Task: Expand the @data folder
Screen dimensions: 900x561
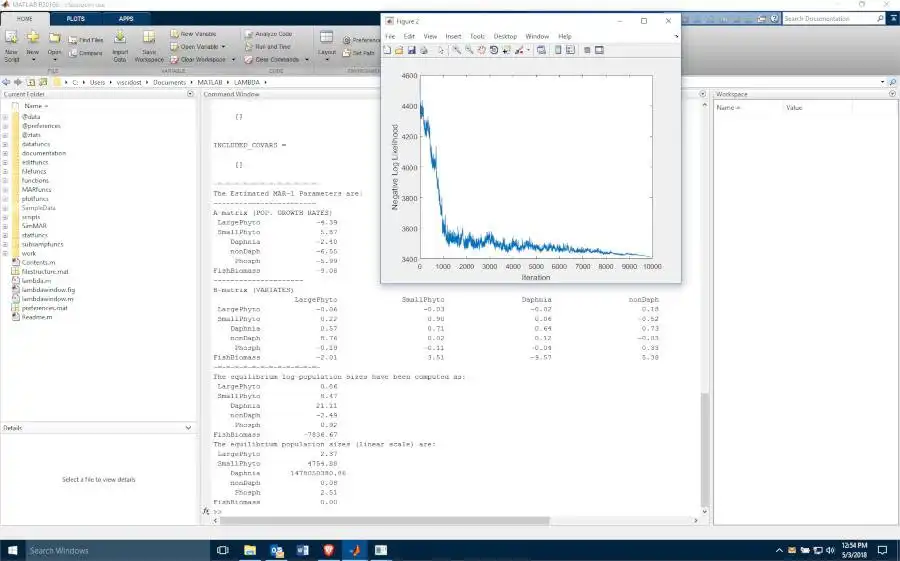Action: [5, 117]
